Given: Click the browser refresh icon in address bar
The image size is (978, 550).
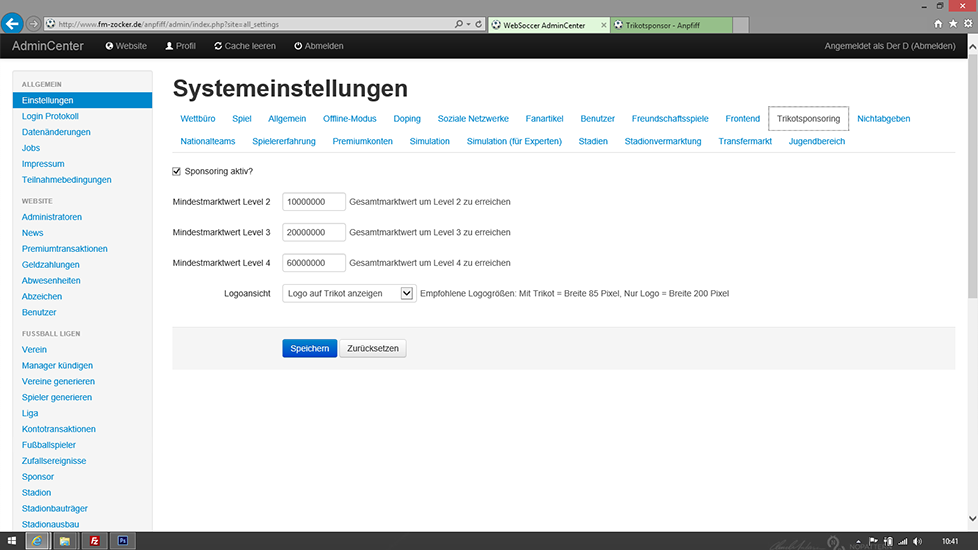Looking at the screenshot, I should coord(479,23).
